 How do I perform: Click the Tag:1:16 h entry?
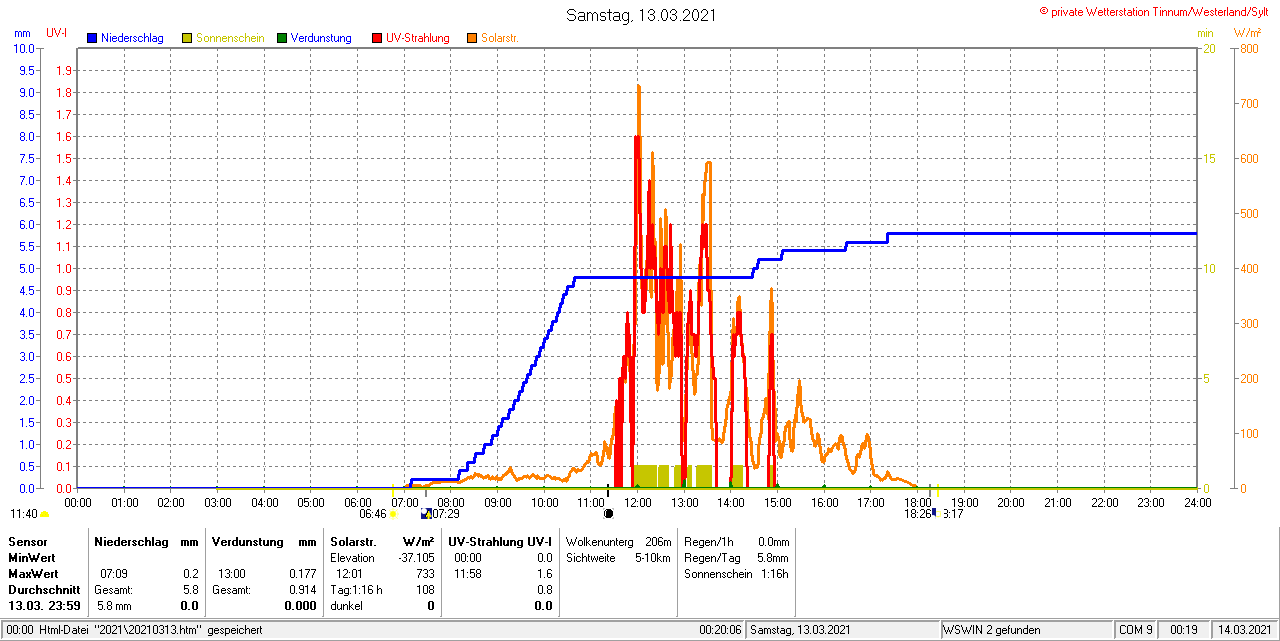pos(356,590)
